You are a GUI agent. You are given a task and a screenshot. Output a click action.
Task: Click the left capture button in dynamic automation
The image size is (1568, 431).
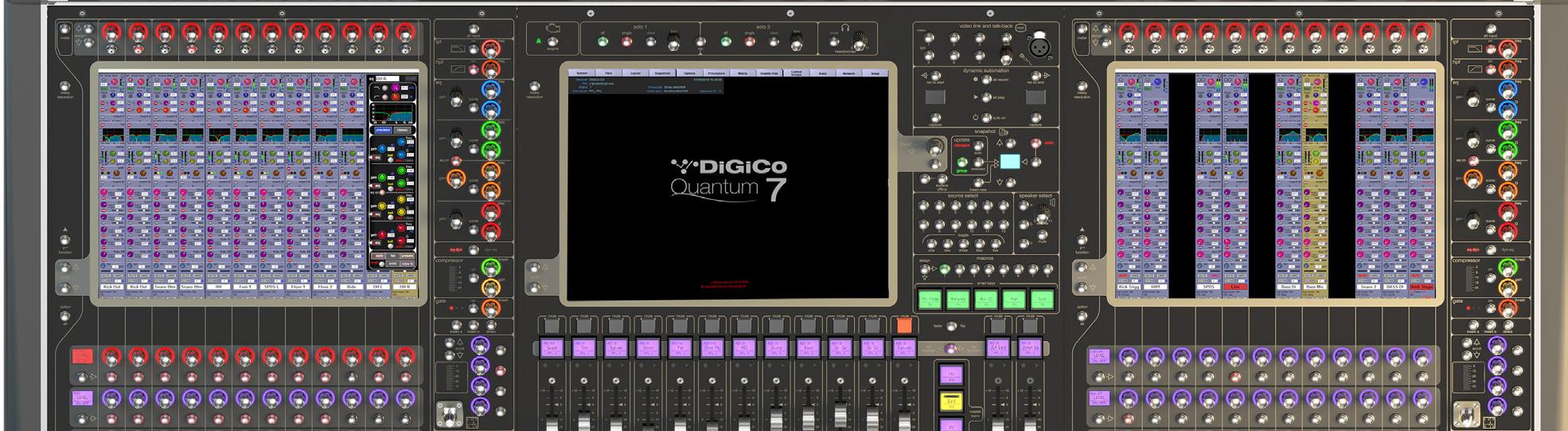coord(934,117)
